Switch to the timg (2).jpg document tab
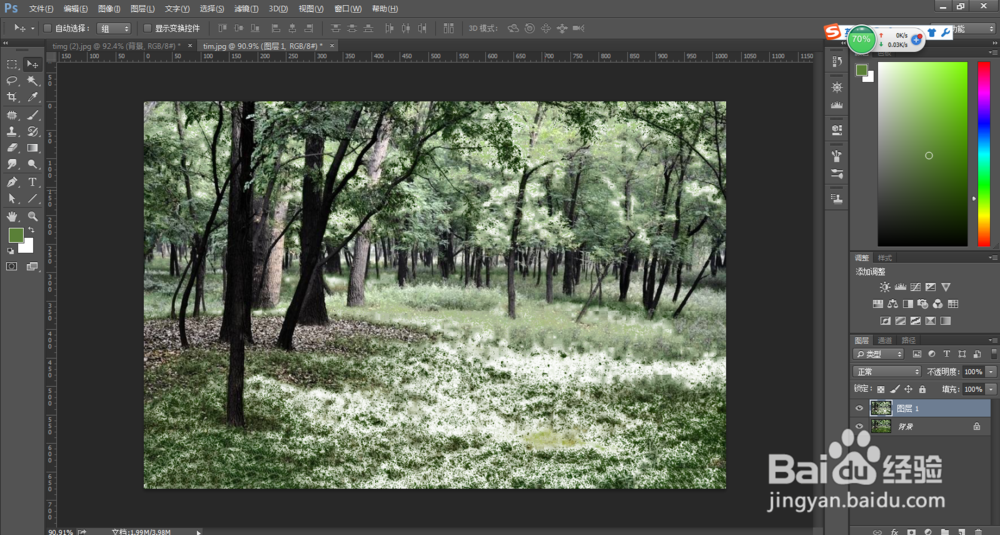This screenshot has width=1000, height=535. 117,46
